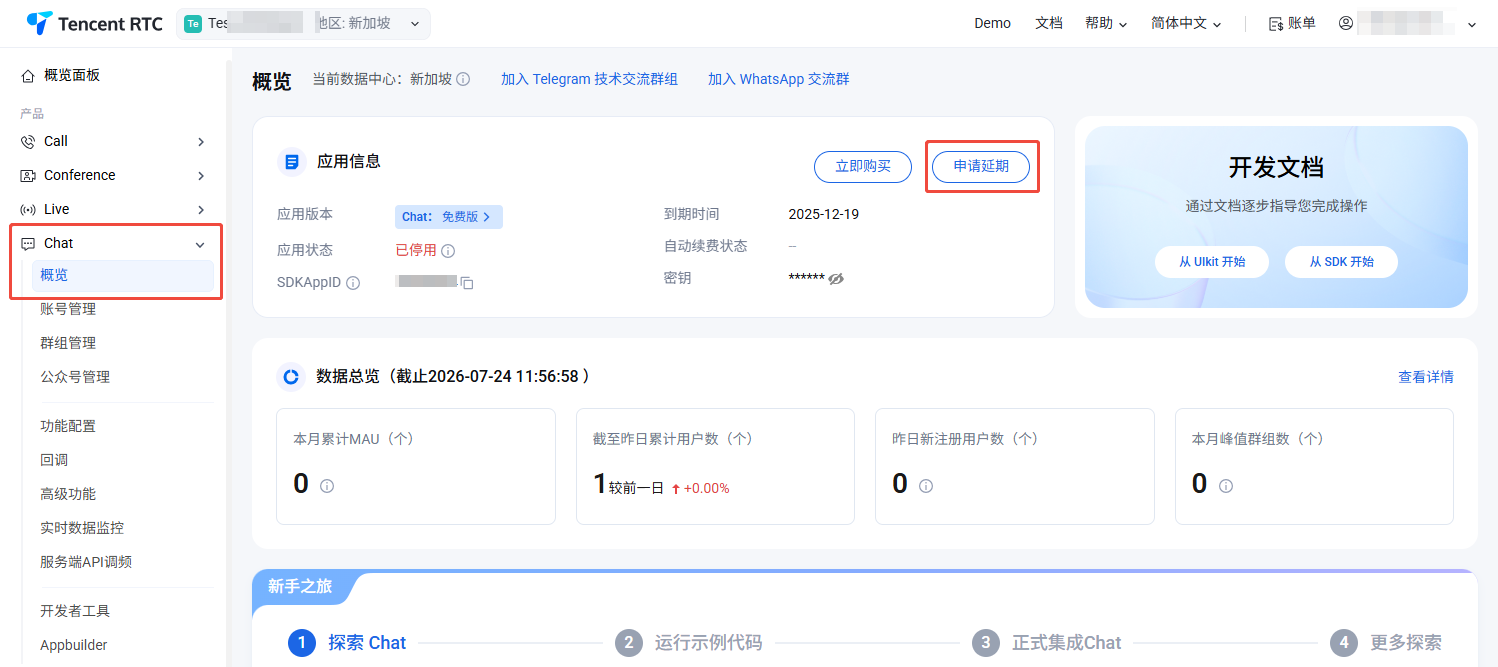The width and height of the screenshot is (1498, 667).
Task: Click info icon under 本月累计MAU
Action: point(327,485)
